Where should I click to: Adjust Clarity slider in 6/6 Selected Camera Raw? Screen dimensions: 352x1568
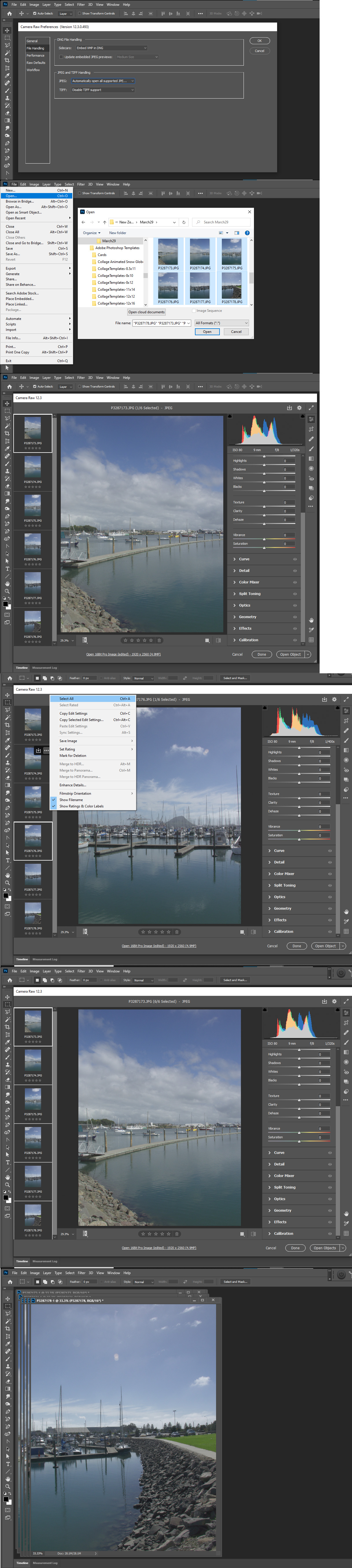(299, 1109)
